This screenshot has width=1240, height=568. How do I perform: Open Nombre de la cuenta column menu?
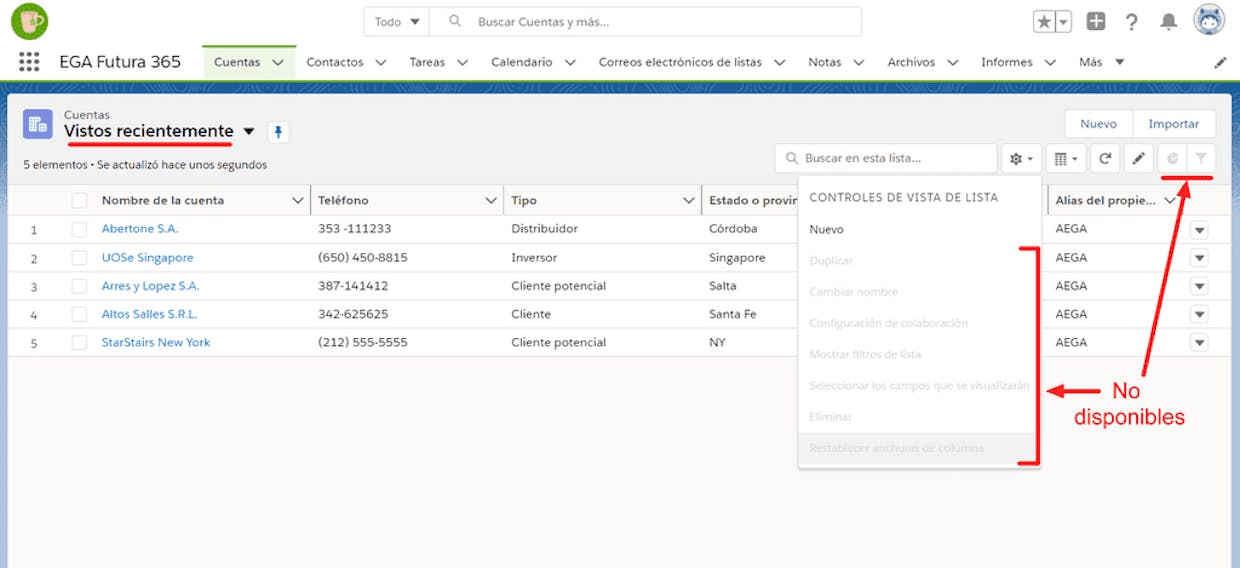[x=297, y=201]
